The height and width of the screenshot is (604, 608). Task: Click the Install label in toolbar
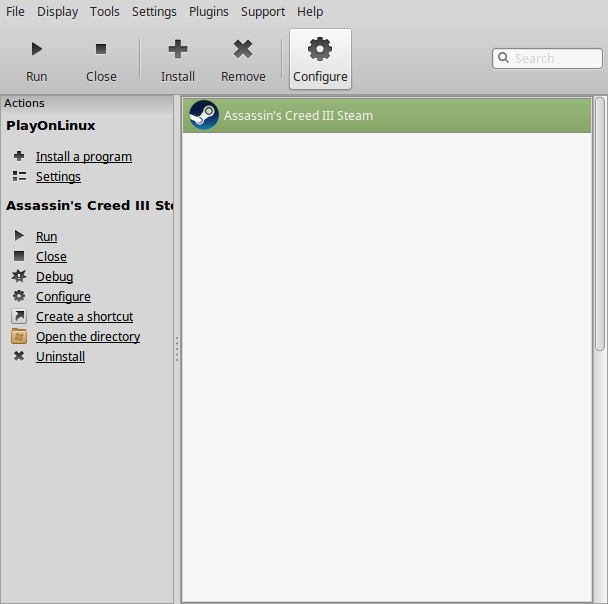pos(178,77)
